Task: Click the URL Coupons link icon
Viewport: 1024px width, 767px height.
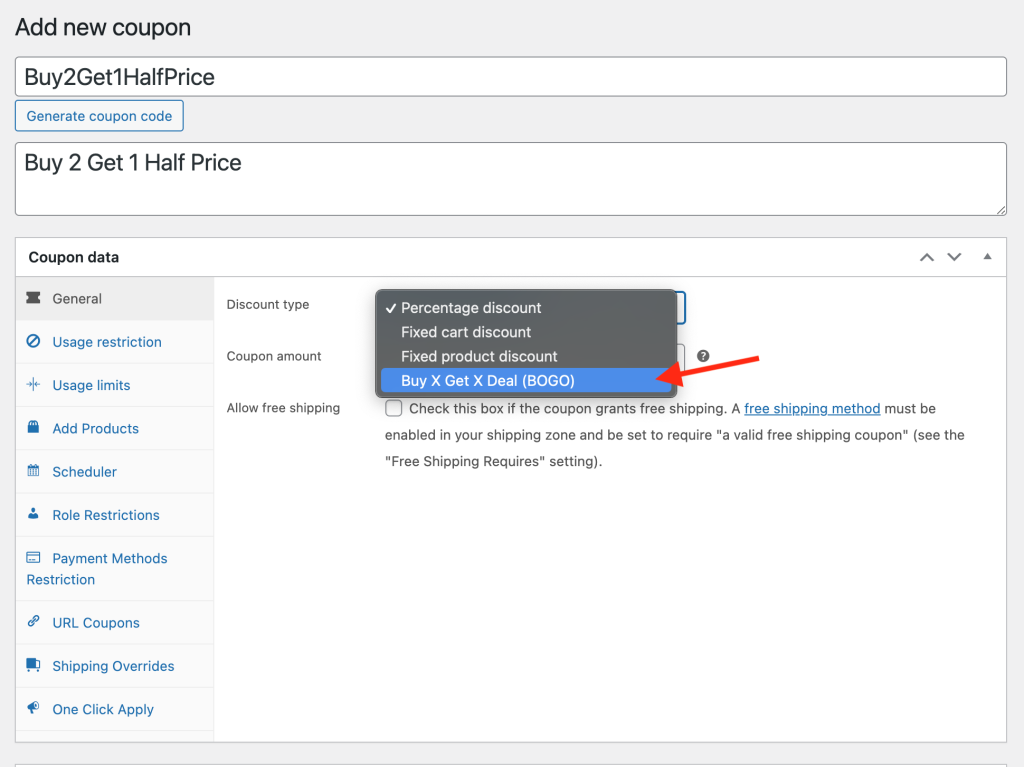Action: point(33,621)
